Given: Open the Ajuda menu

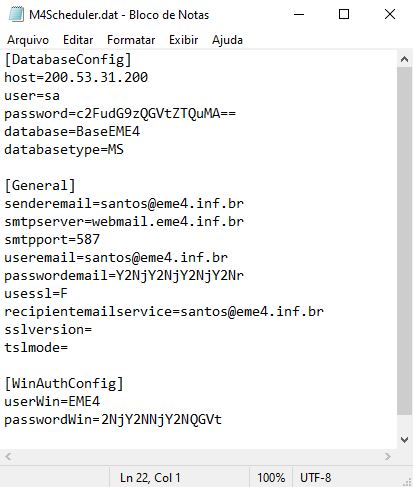Looking at the screenshot, I should 227,40.
